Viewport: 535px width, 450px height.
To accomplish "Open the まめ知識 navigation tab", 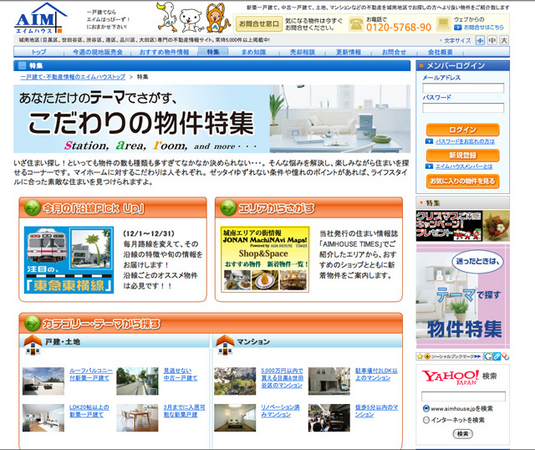I will click(254, 52).
